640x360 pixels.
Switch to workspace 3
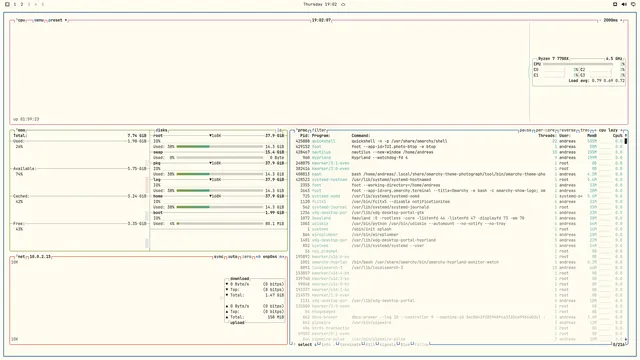click(x=29, y=4)
